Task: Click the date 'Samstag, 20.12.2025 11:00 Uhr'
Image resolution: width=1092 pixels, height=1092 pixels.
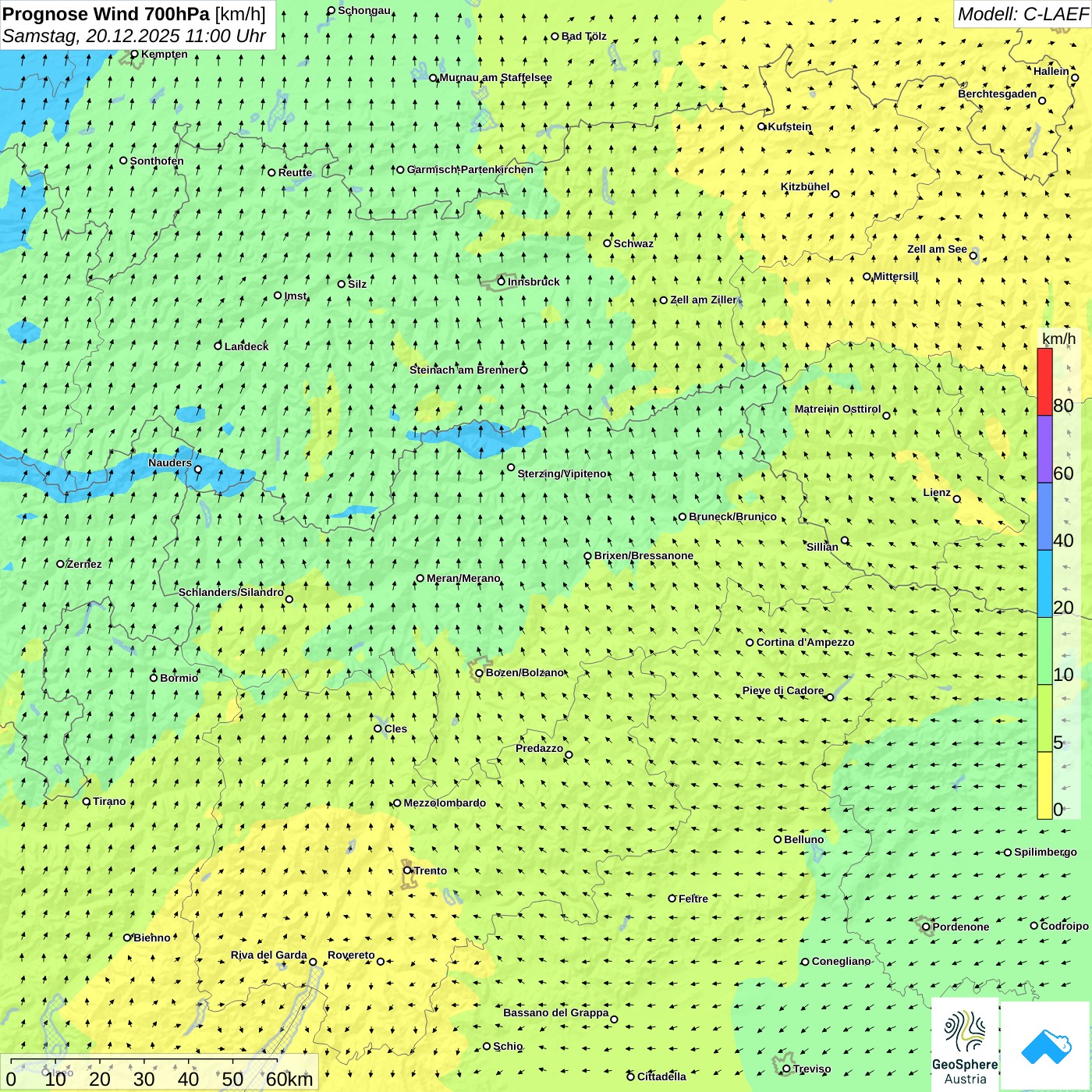Action: 134,36
